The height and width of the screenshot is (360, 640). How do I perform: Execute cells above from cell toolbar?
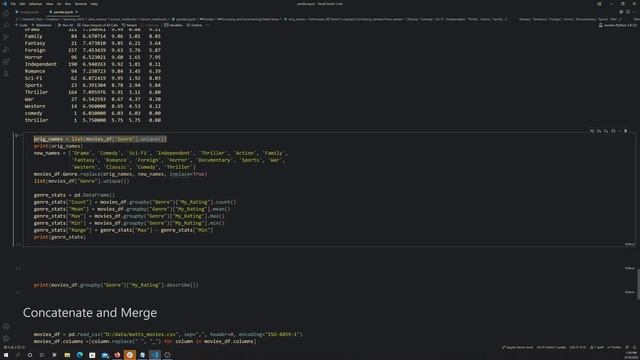pos(599,131)
